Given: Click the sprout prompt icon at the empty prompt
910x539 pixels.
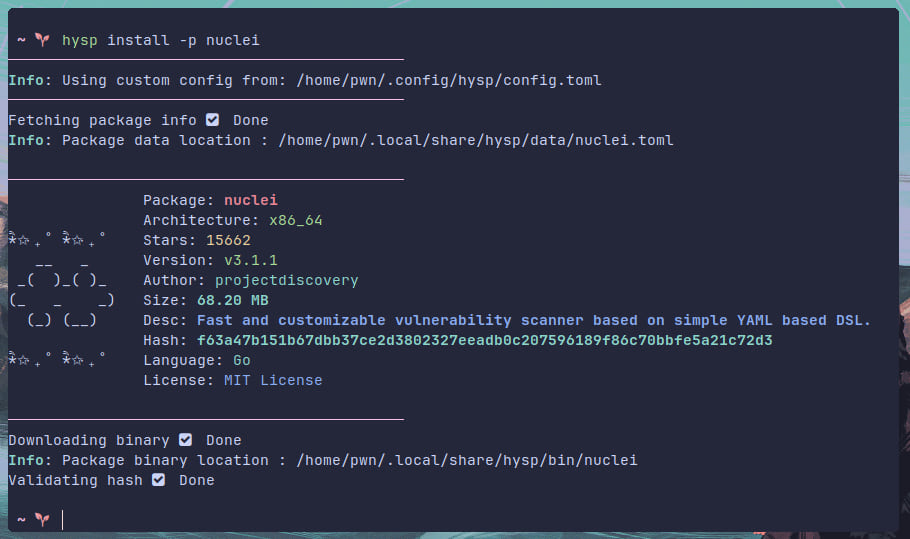Looking at the screenshot, I should click(x=42, y=519).
